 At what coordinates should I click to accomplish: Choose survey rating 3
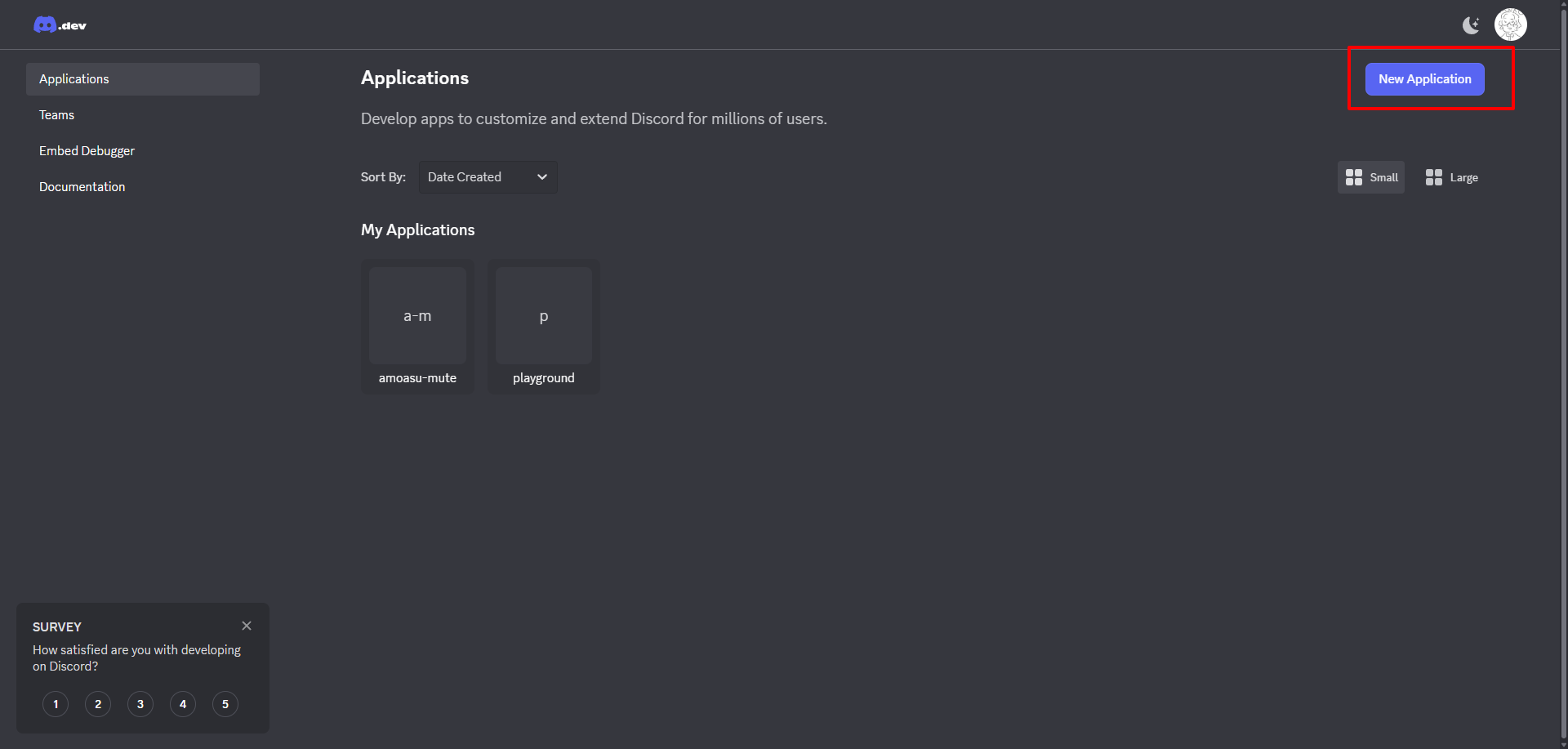tap(140, 704)
